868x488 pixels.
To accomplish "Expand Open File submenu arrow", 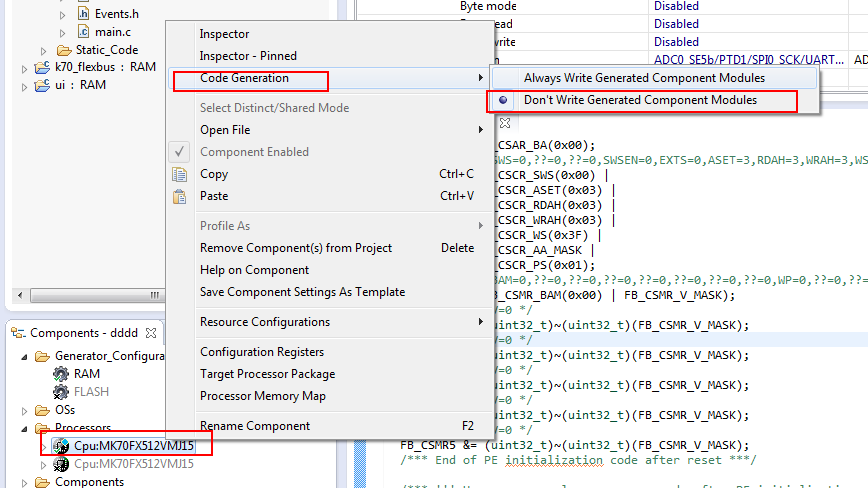I will tap(480, 130).
